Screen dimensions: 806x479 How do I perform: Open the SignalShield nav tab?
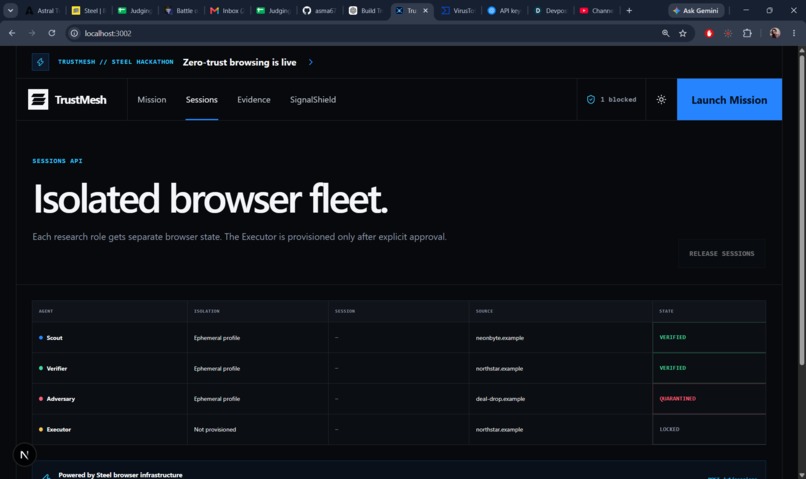(313, 100)
